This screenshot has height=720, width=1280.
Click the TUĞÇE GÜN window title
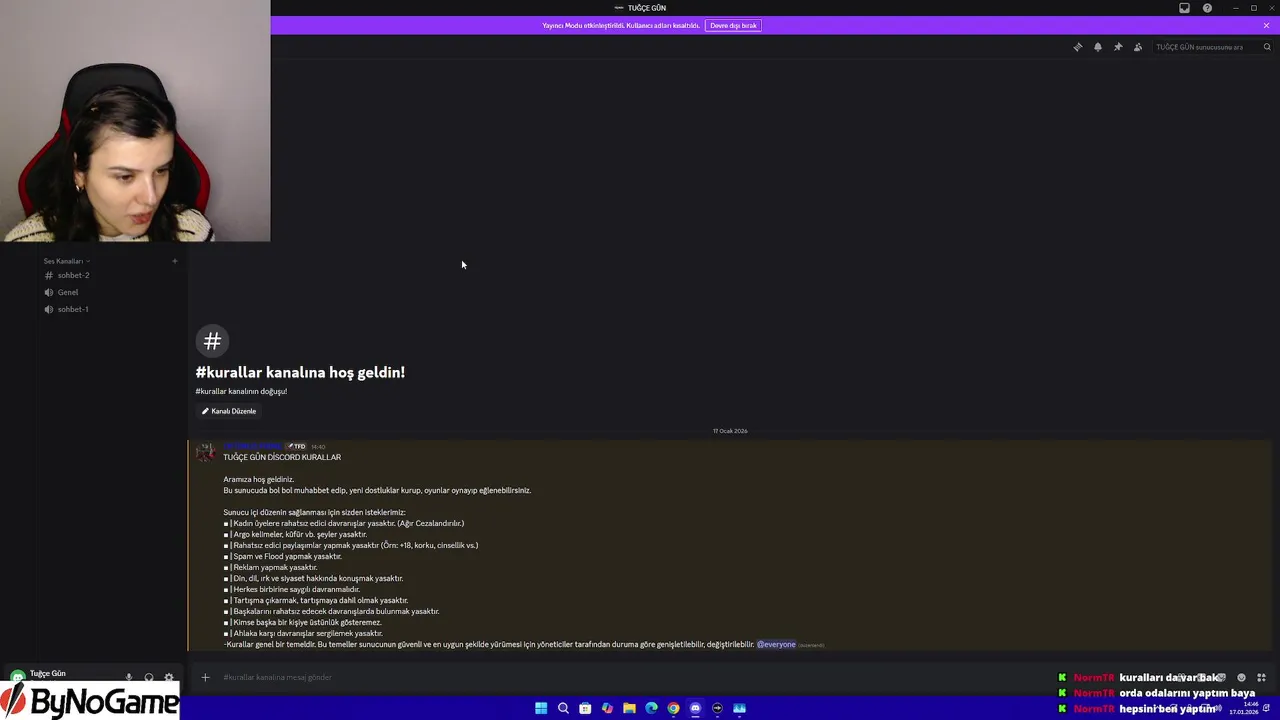(x=646, y=8)
